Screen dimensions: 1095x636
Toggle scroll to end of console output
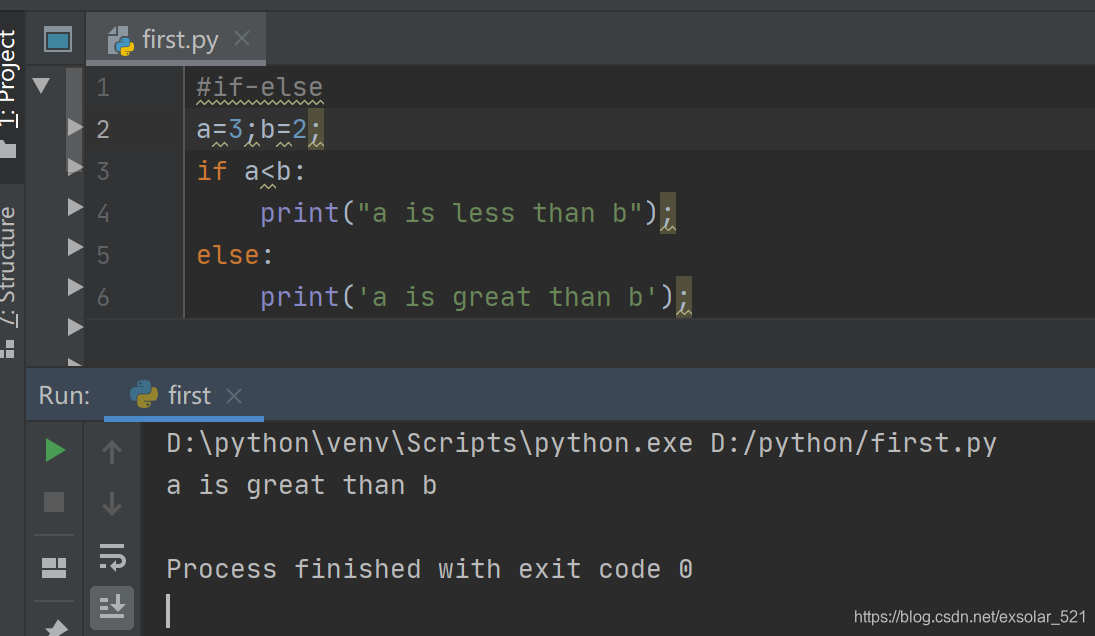coord(112,607)
